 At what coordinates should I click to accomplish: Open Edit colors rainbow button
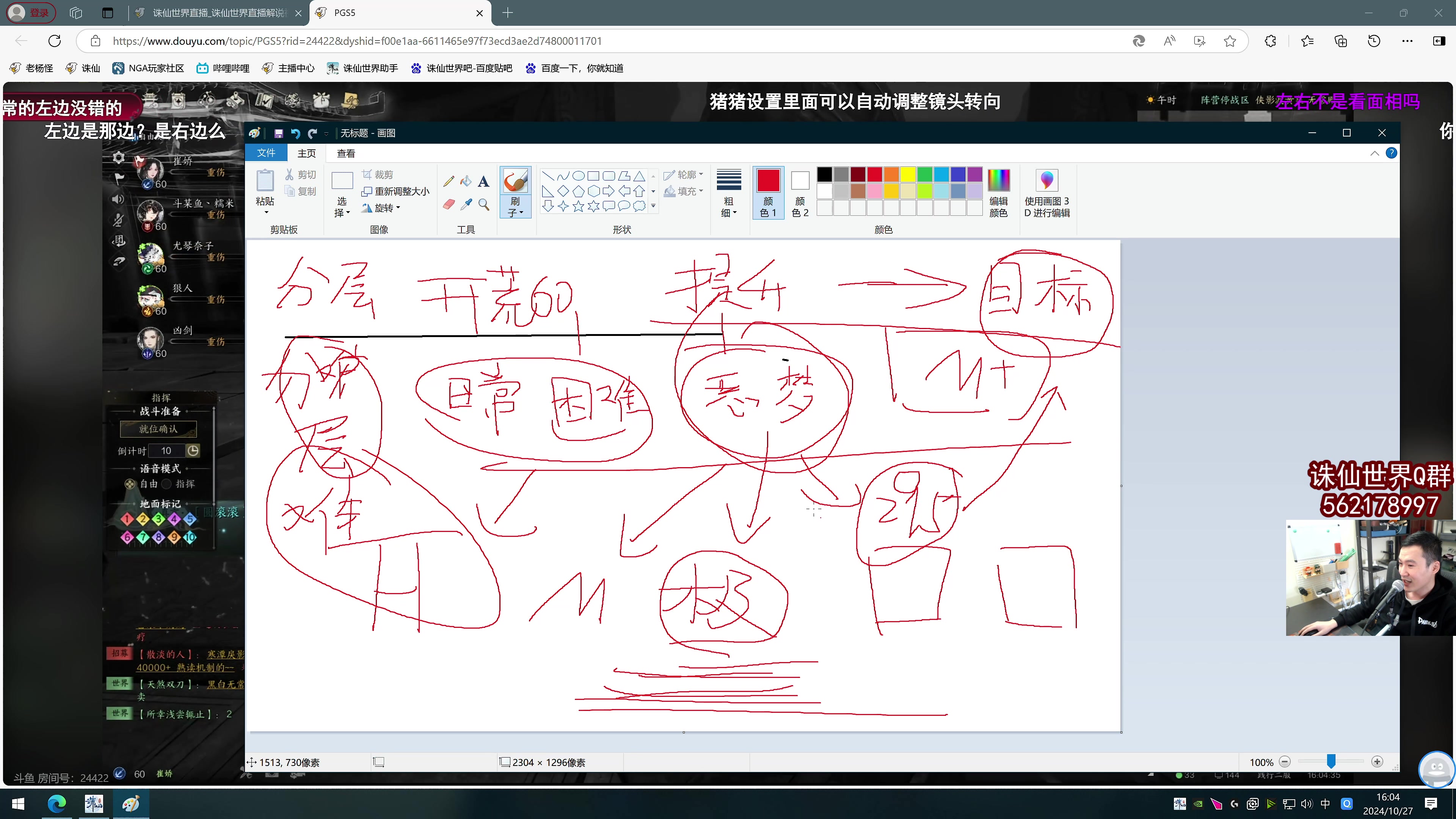(x=998, y=193)
